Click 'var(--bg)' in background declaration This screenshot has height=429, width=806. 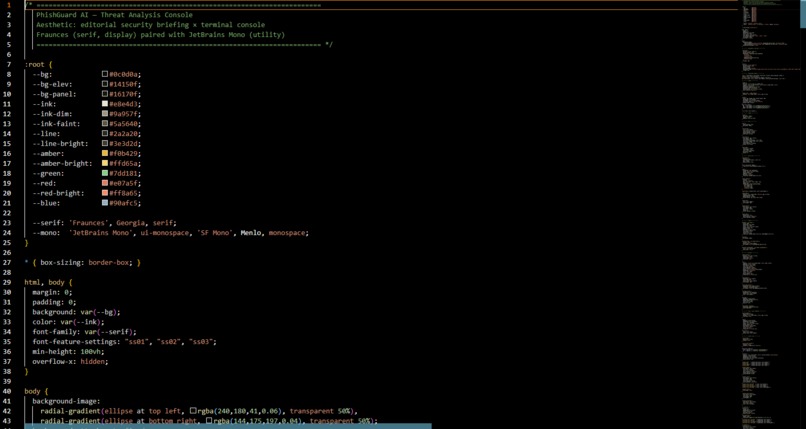(x=99, y=312)
